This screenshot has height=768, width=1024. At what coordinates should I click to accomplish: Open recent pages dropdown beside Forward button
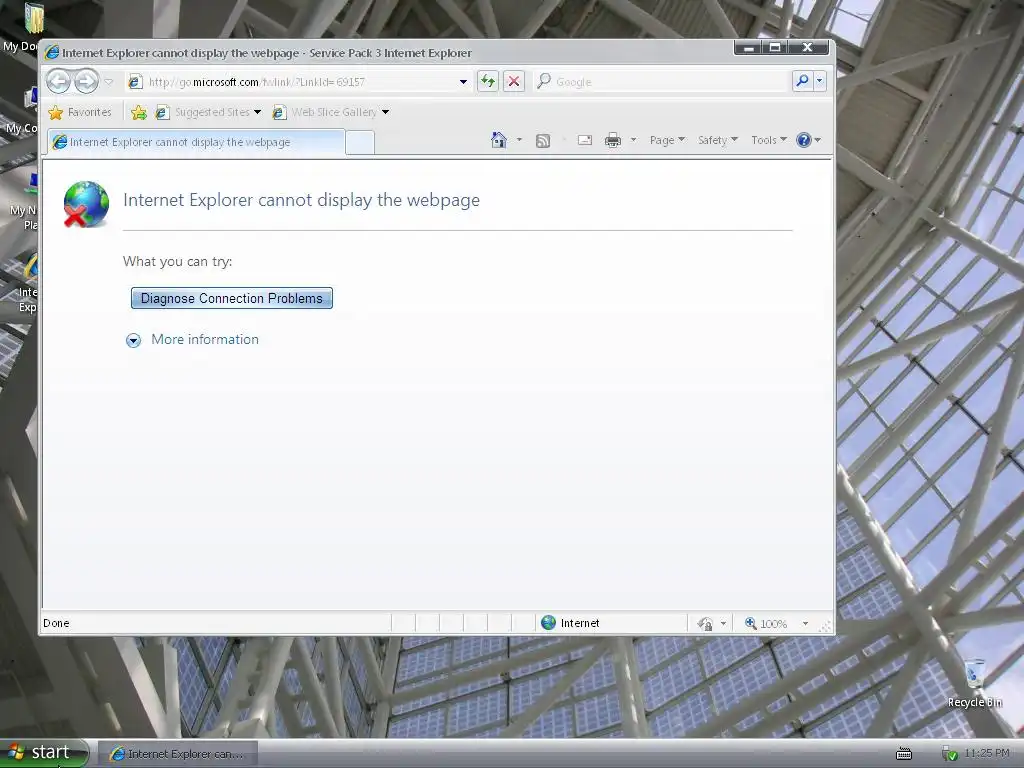[x=109, y=82]
